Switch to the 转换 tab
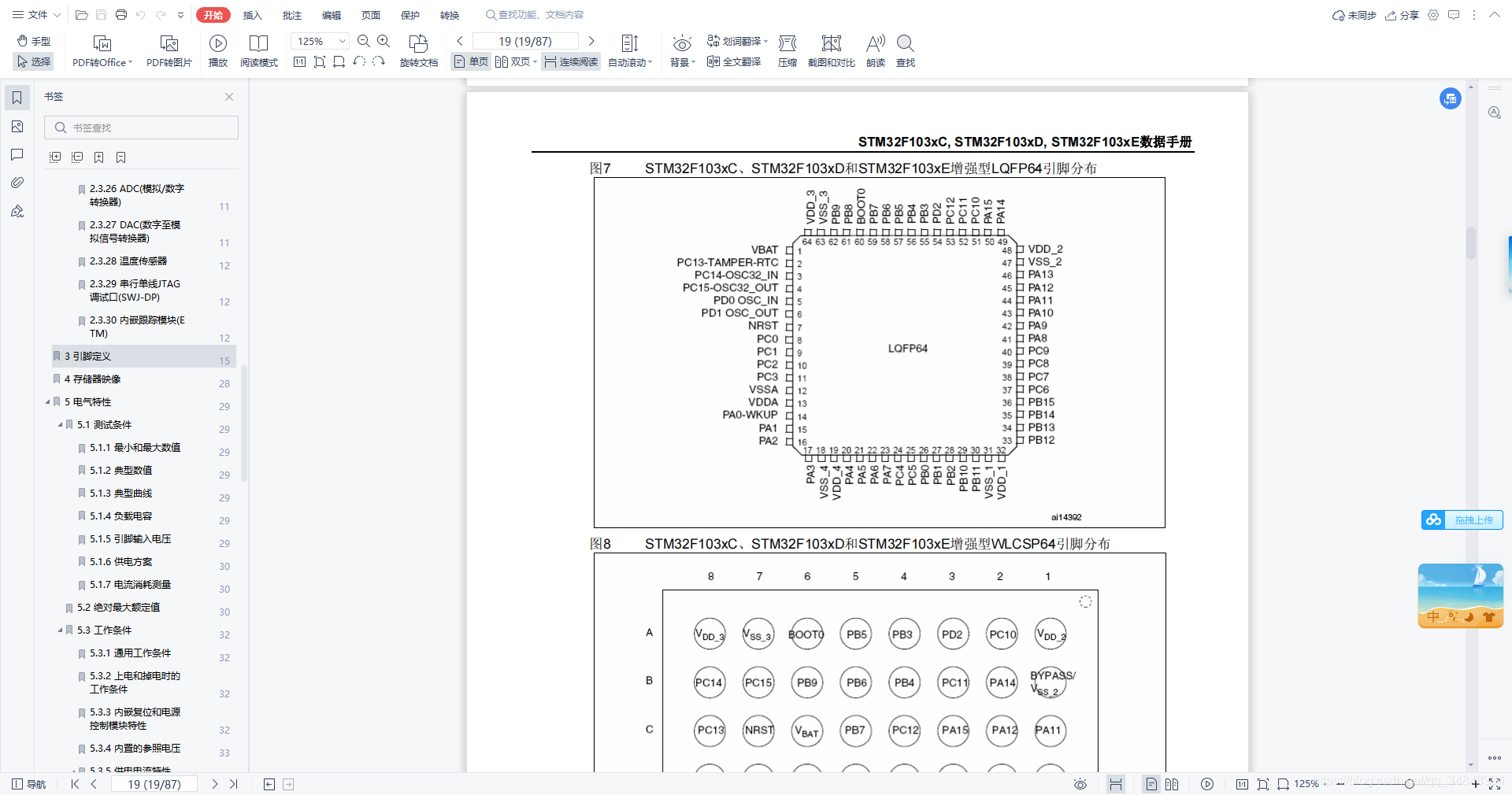This screenshot has width=1512, height=795. (x=450, y=15)
